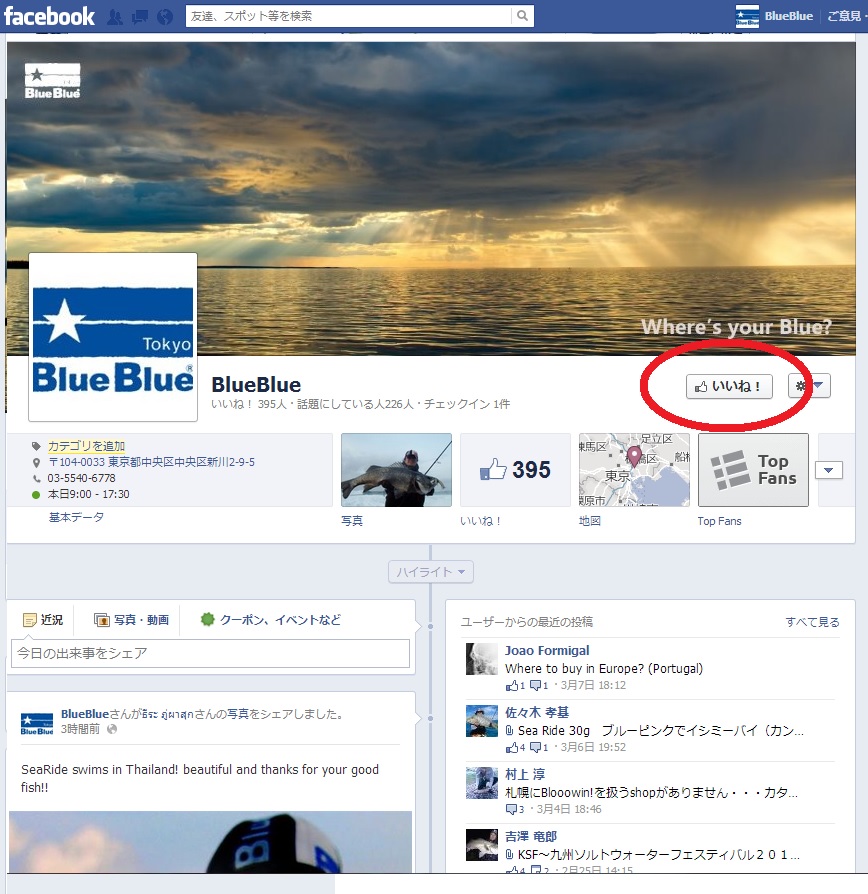Click the BlueBlue avatar in top bar
Screen dimensions: 868x894
(x=747, y=16)
